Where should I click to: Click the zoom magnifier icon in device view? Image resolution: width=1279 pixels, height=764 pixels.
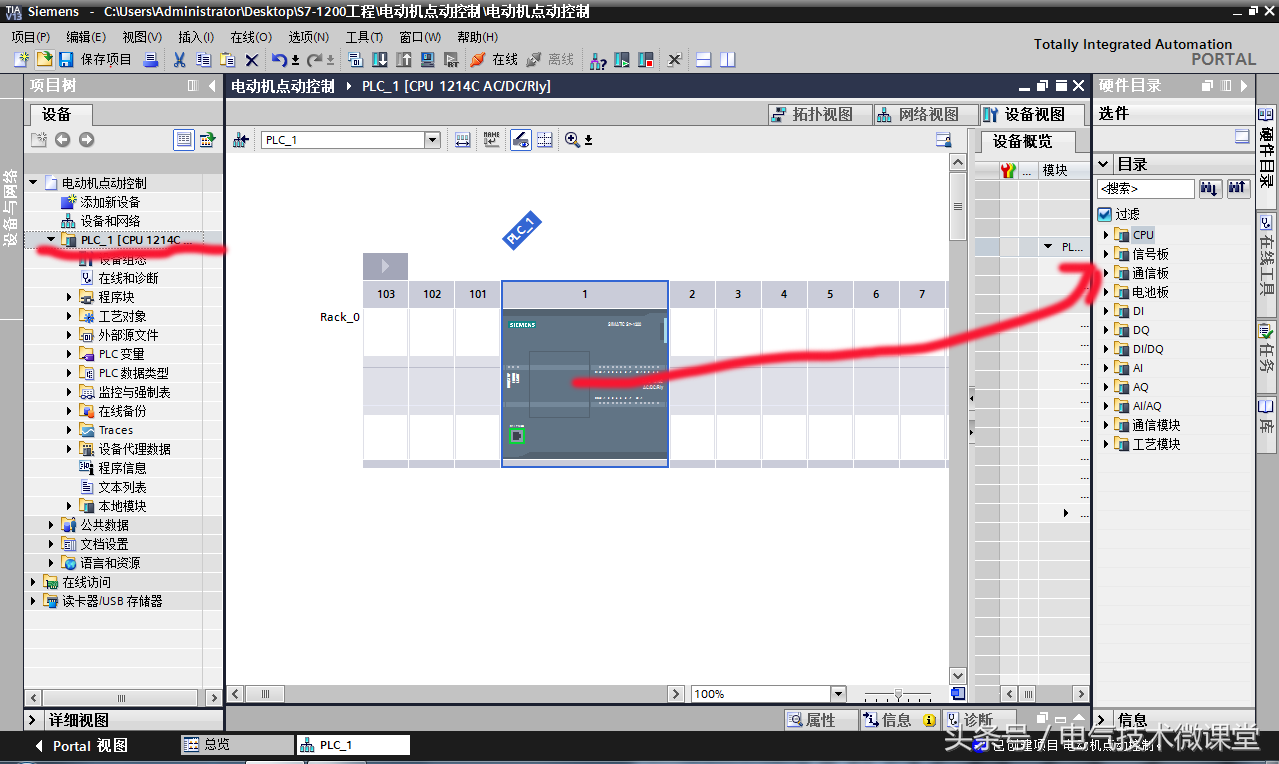[x=572, y=140]
